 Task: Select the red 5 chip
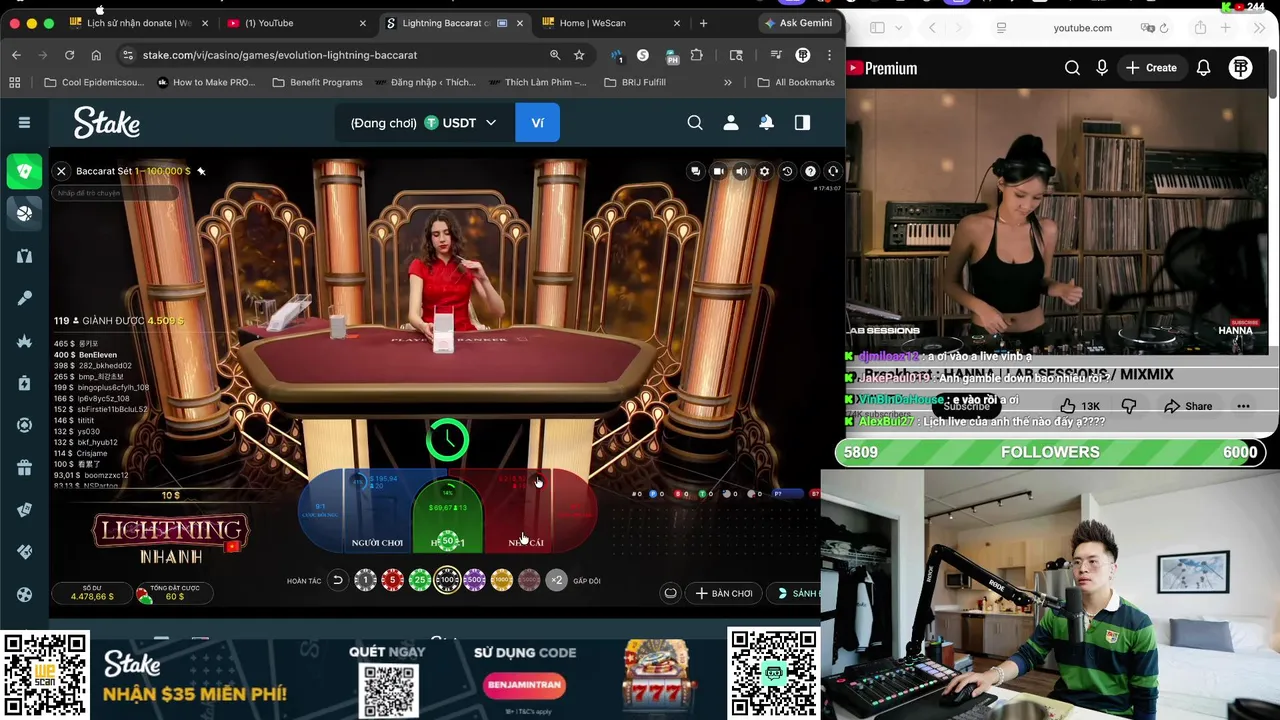(x=393, y=580)
